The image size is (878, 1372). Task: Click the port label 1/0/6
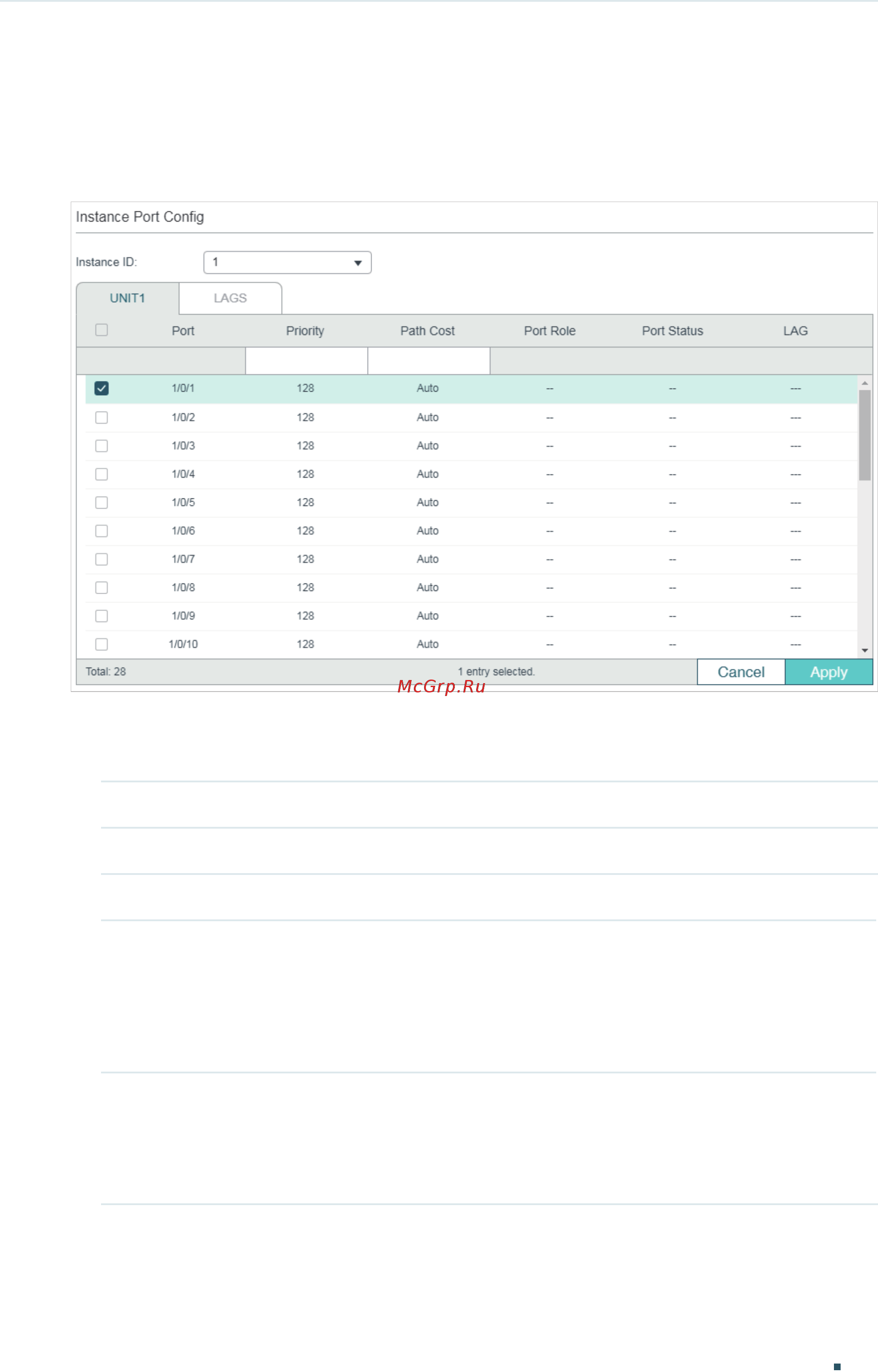(183, 530)
